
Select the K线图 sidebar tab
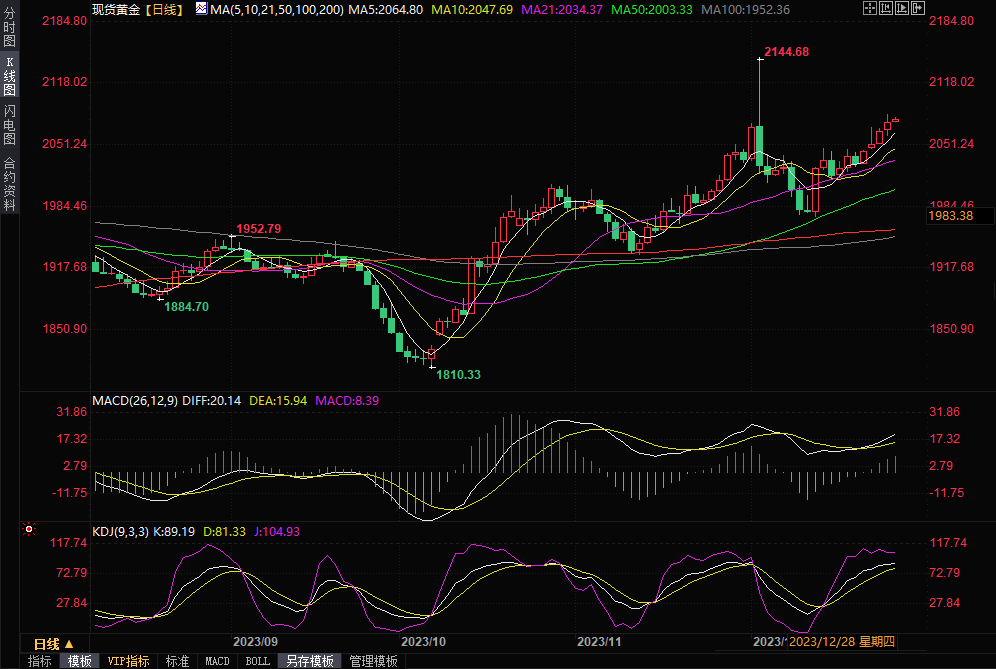click(9, 76)
